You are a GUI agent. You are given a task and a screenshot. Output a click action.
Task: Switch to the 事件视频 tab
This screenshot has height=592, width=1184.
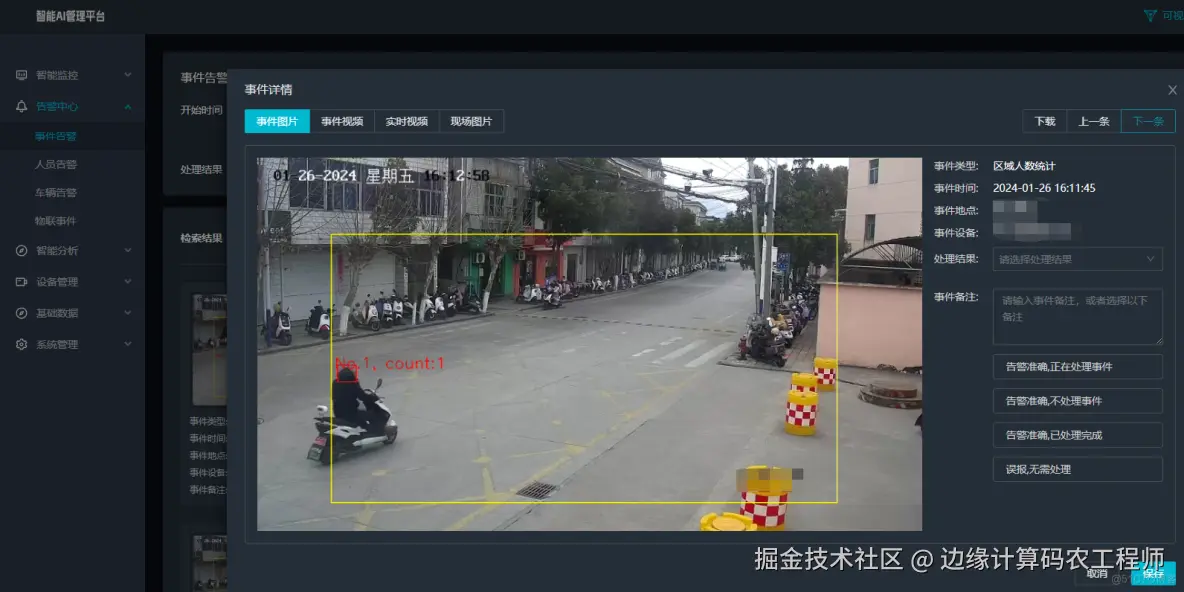(x=344, y=120)
